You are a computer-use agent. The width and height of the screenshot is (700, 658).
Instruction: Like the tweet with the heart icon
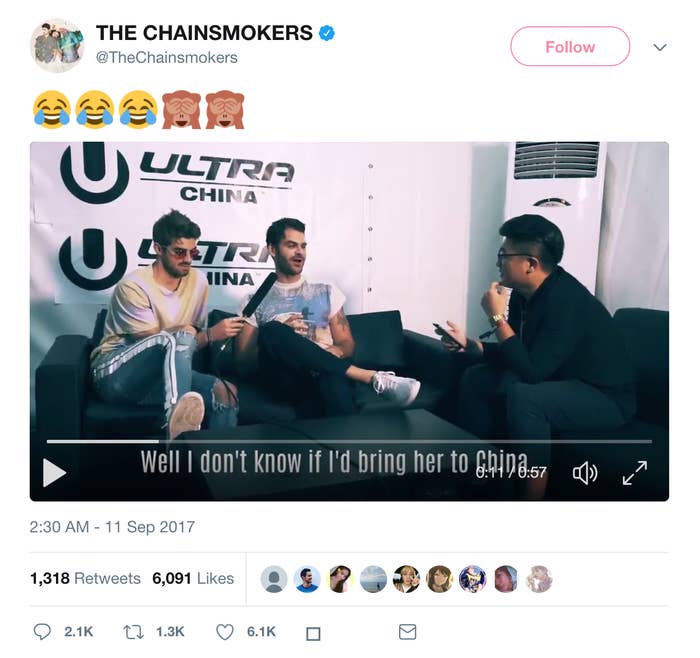(225, 632)
